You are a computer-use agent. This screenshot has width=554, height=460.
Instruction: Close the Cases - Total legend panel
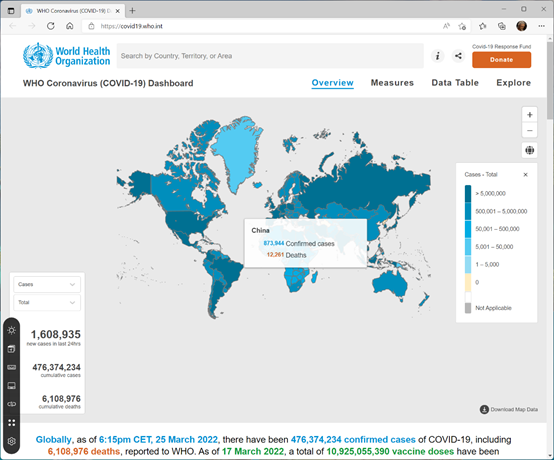[x=525, y=175]
